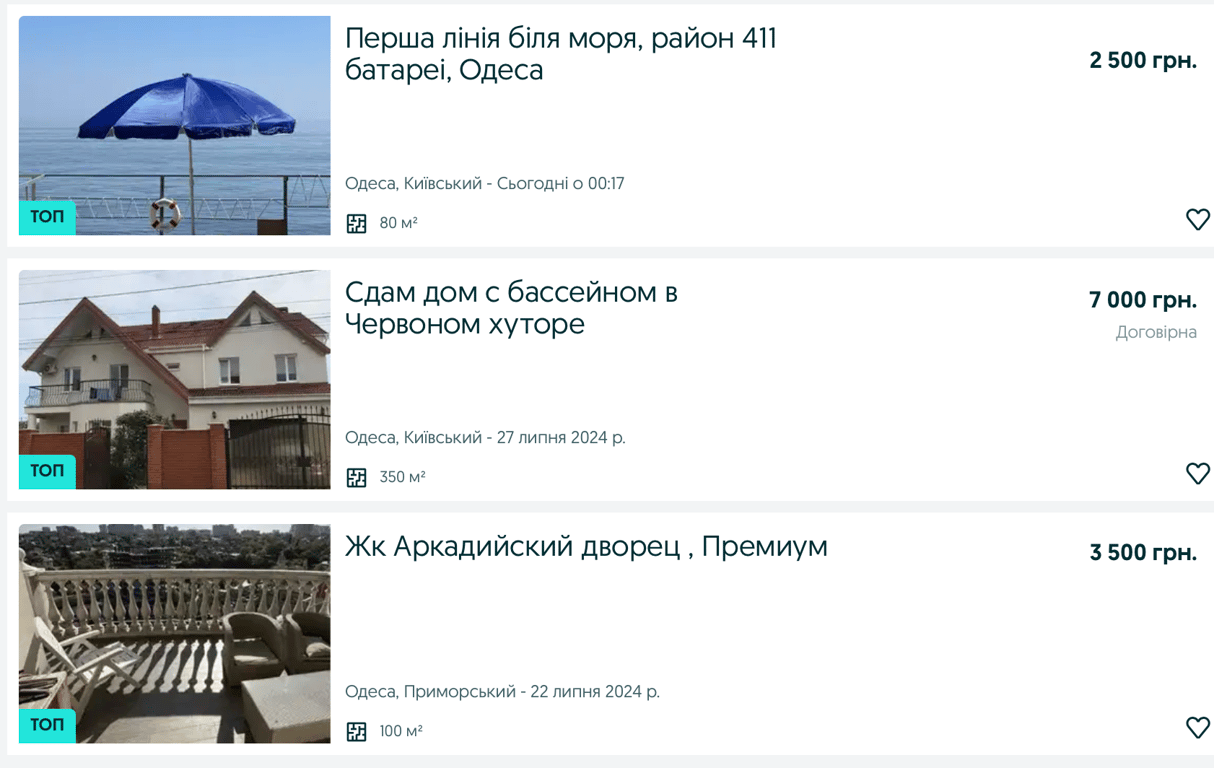Viewport: 1214px width, 768px height.
Task: Select the Договірна label below 7 000 грн
Action: coord(1156,332)
